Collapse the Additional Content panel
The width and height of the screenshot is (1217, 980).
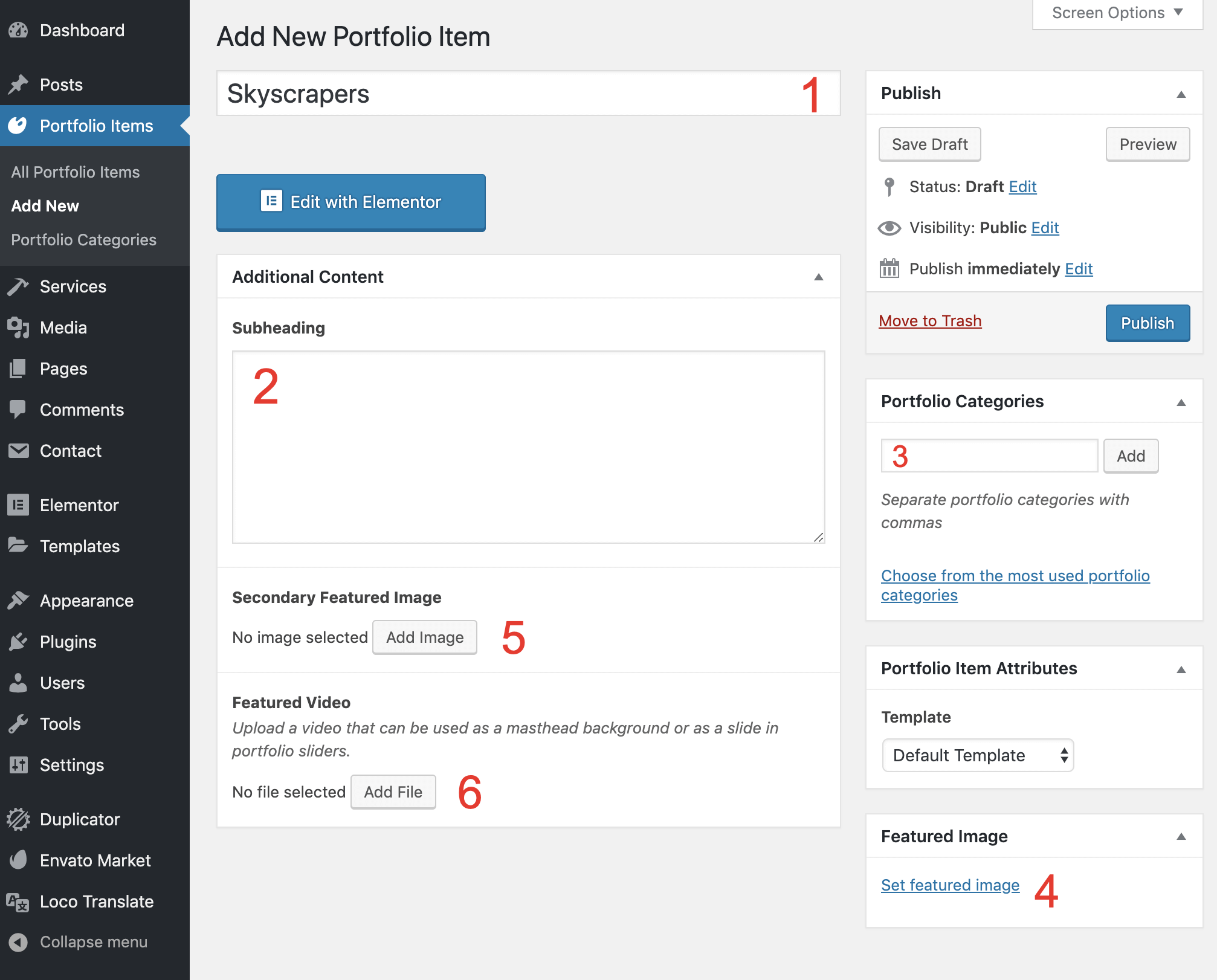point(818,277)
